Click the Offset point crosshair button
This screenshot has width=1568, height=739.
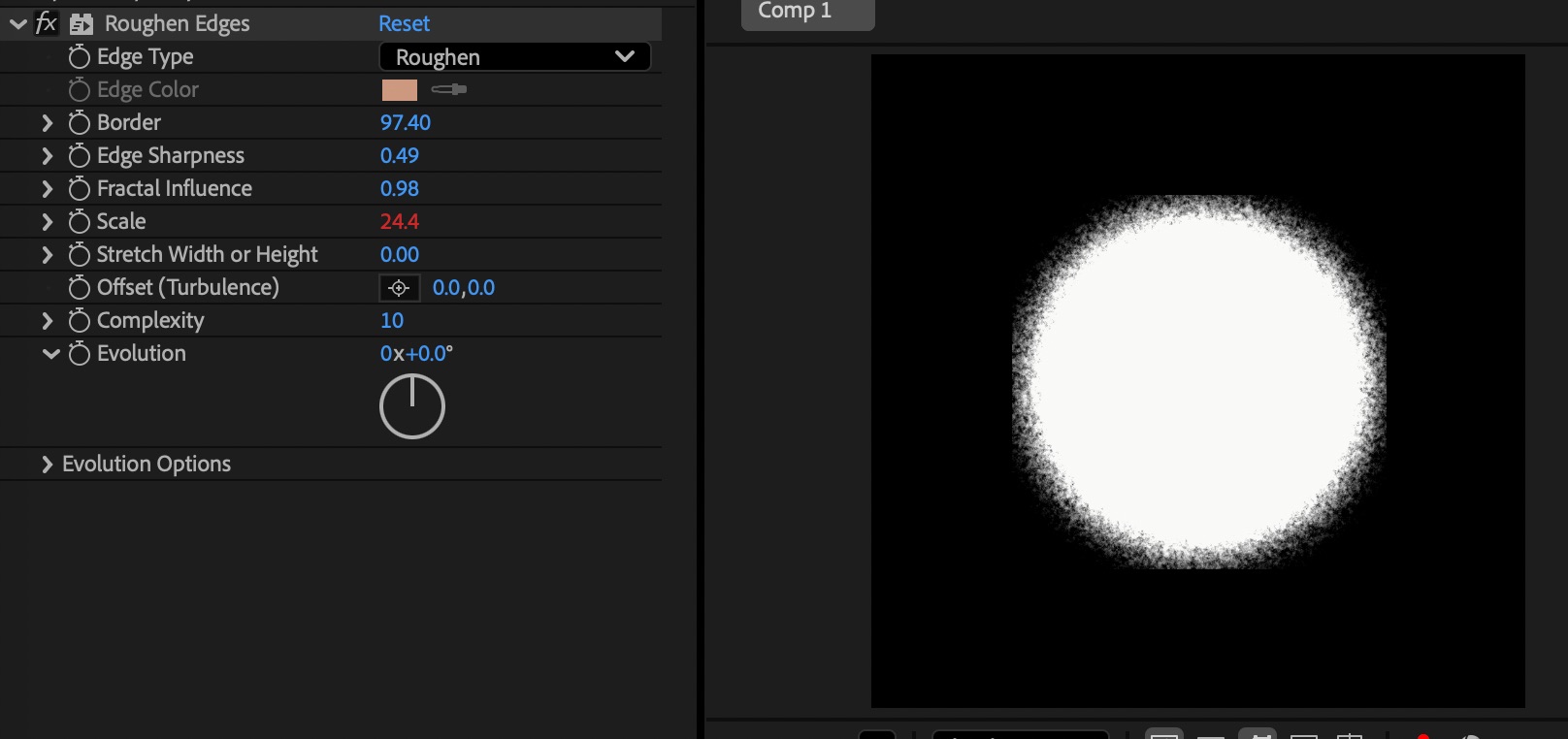(x=399, y=288)
